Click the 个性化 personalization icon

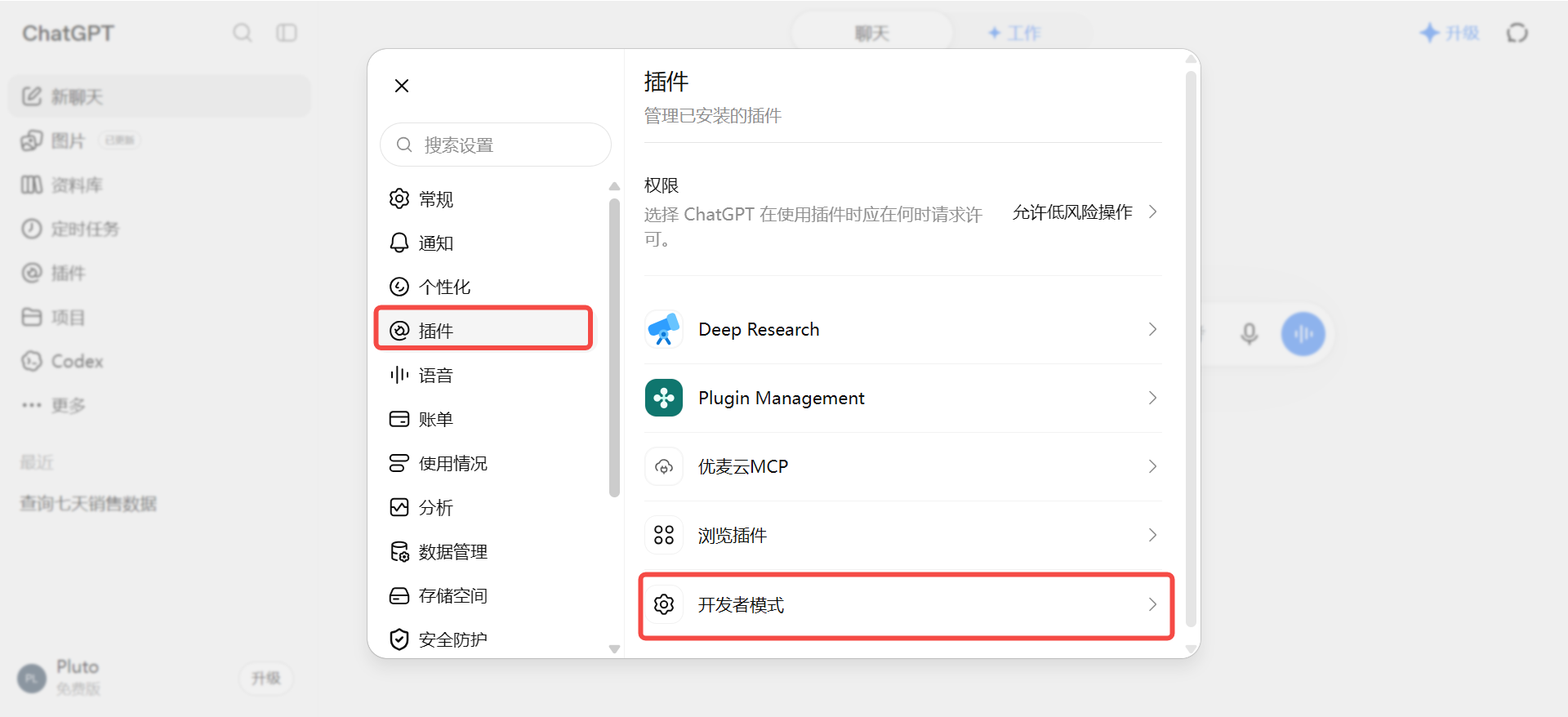coord(399,287)
